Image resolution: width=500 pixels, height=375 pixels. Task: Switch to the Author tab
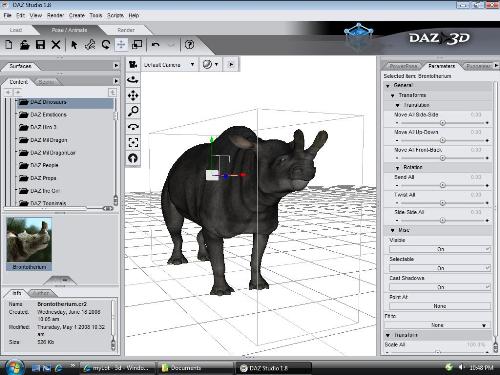[x=41, y=293]
